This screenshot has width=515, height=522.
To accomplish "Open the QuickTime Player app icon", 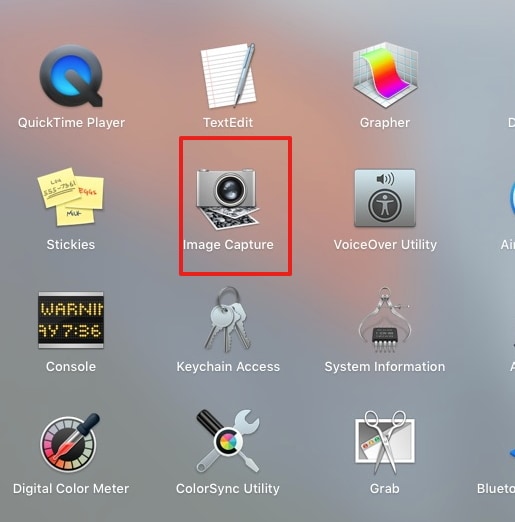I will point(71,76).
